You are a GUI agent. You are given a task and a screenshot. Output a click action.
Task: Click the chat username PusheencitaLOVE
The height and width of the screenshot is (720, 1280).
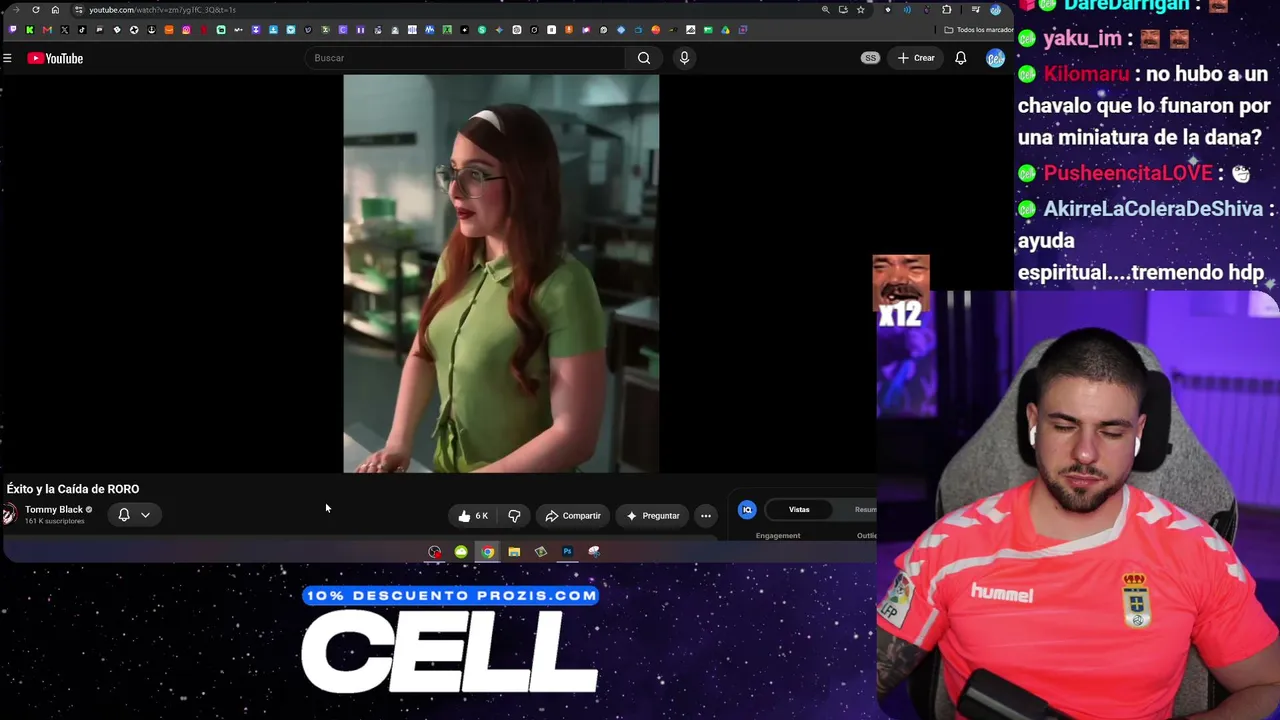pyautogui.click(x=1128, y=173)
